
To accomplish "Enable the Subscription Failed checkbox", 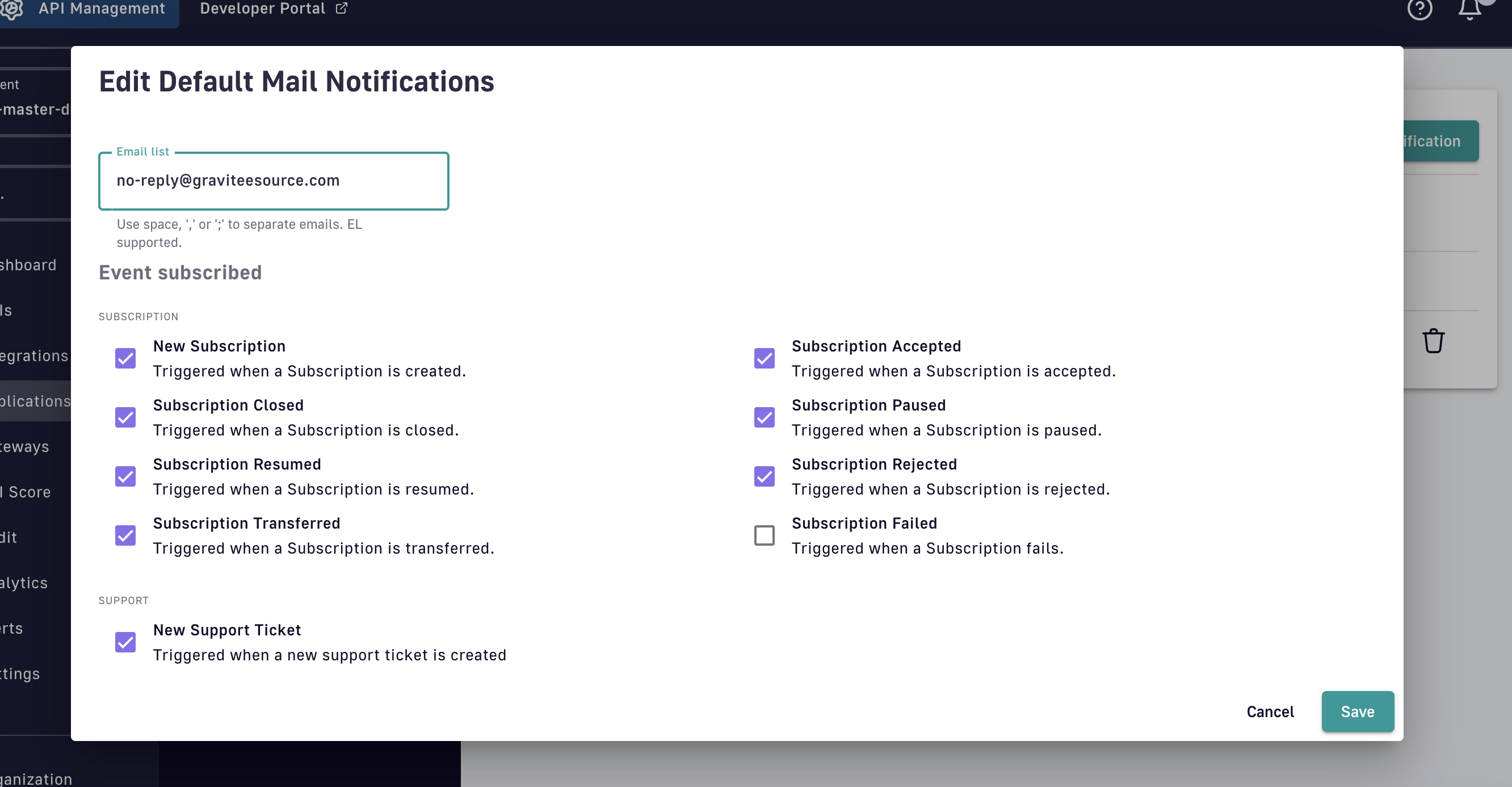I will [763, 535].
